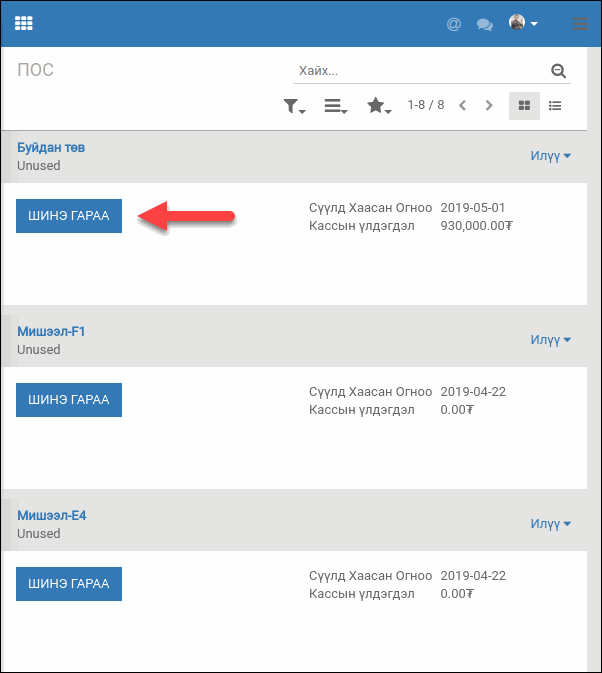
Task: Open Илүү menu for Мишээл-F1
Action: click(550, 340)
